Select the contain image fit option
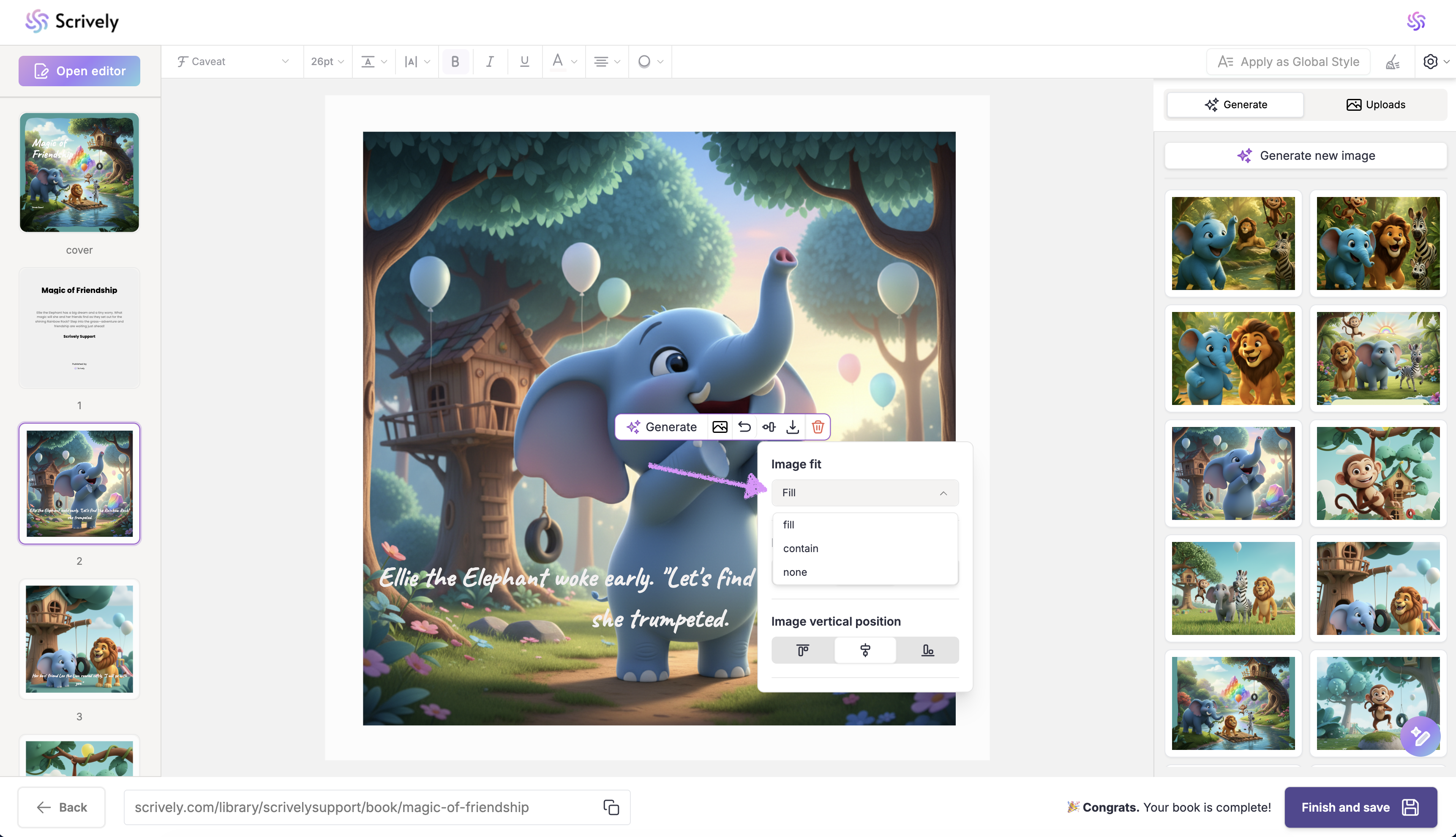Image resolution: width=1456 pixels, height=837 pixels. click(x=800, y=548)
